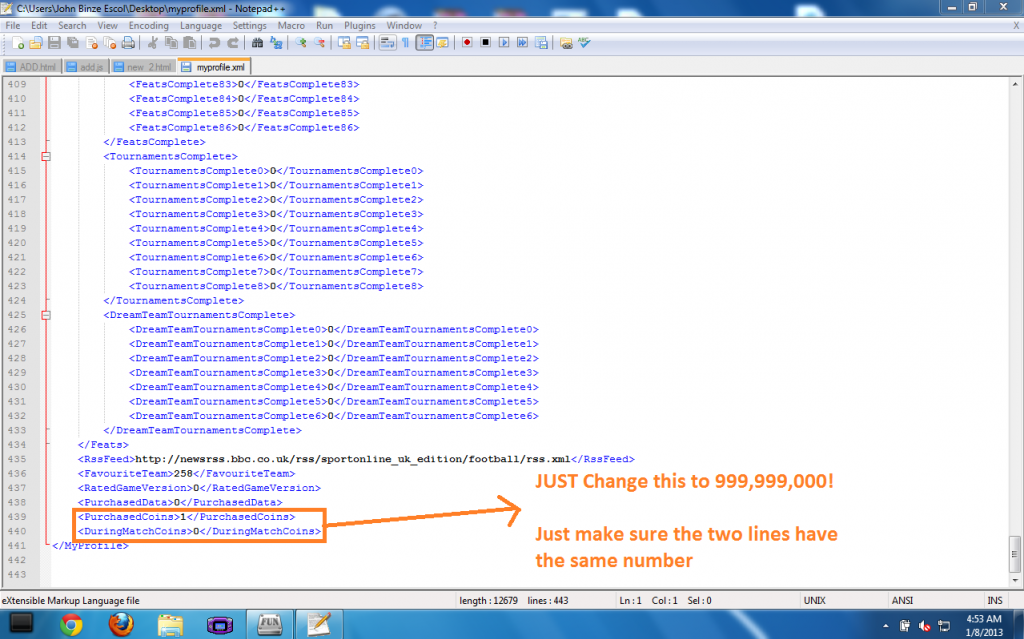Screen dimensions: 1024x639
Task: Open Firefox from the taskbar
Action: click(121, 625)
